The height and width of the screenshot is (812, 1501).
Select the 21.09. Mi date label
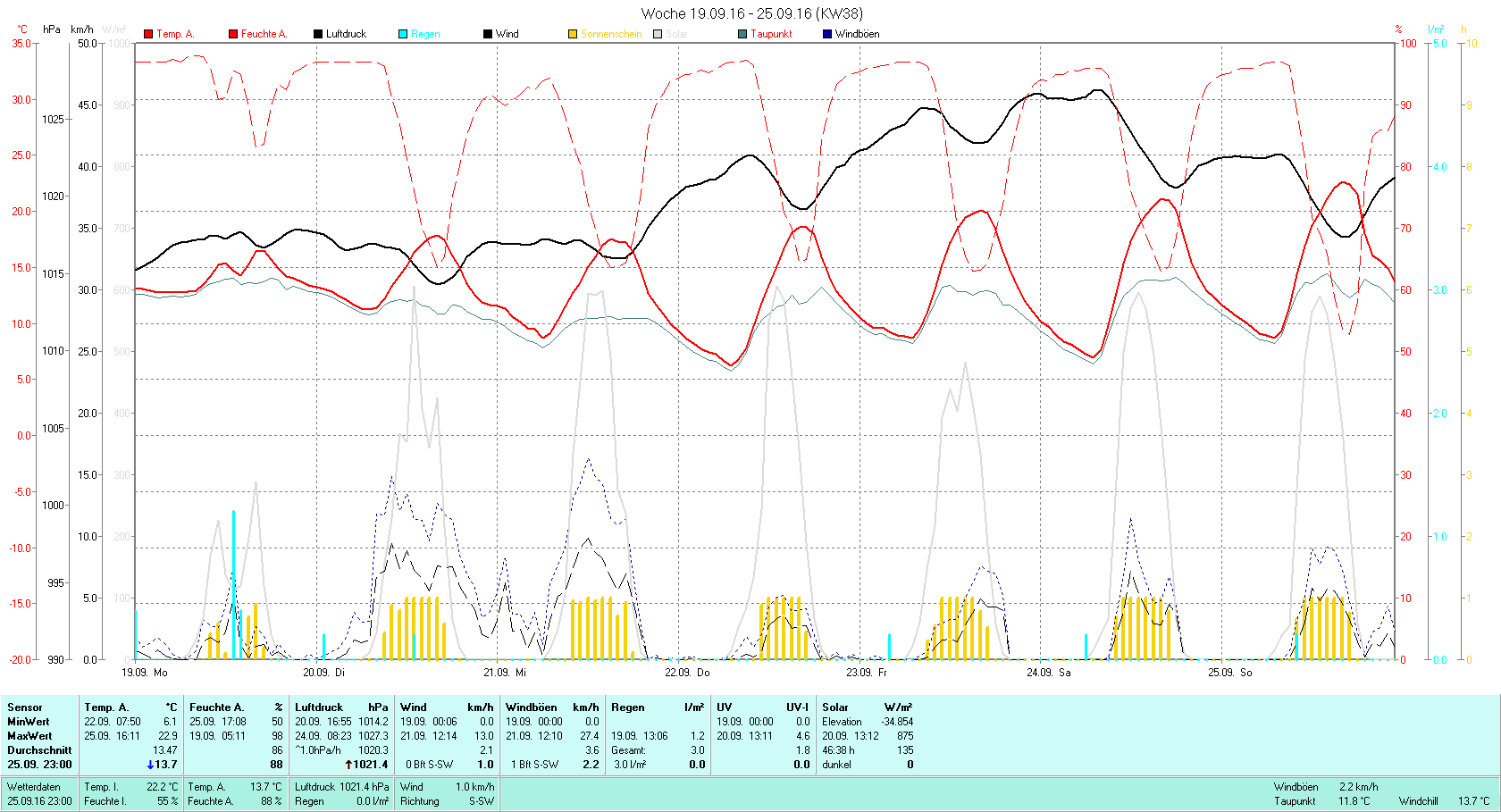pos(505,673)
